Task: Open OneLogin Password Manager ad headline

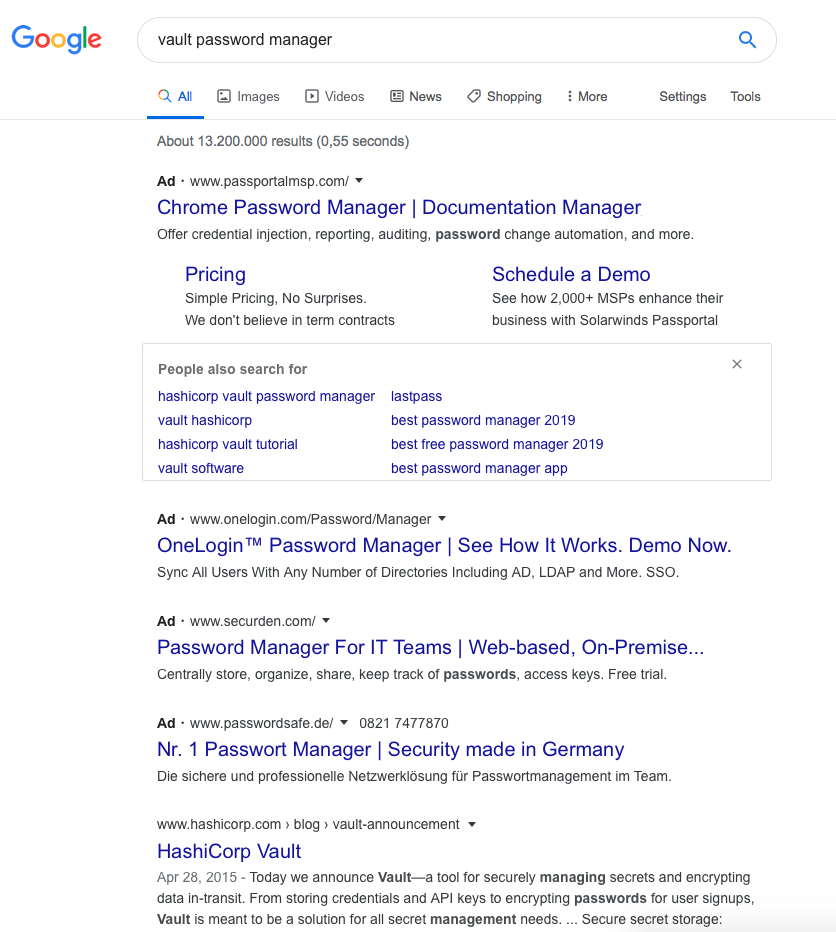Action: pos(444,546)
